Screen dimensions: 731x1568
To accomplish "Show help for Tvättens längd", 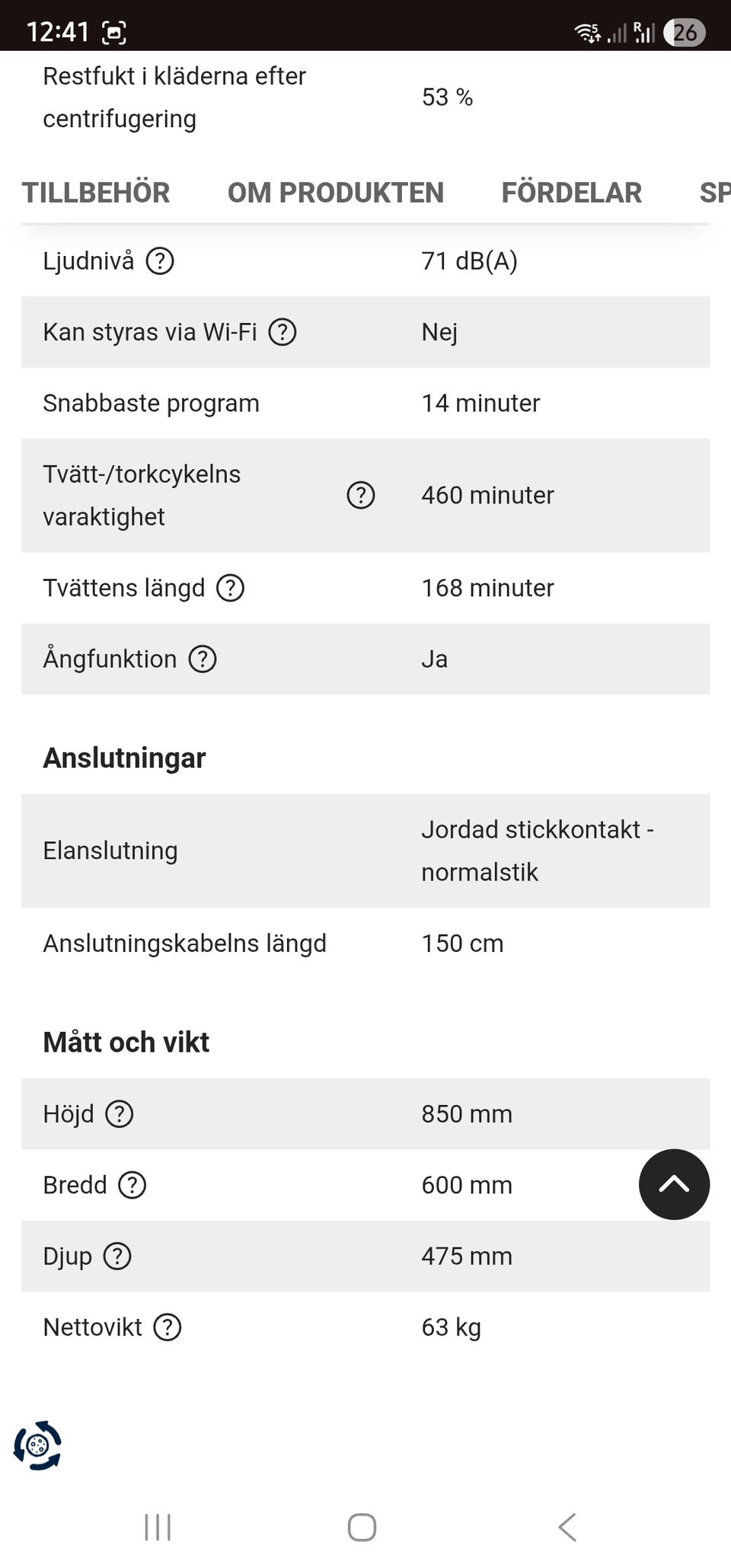I will (x=231, y=588).
